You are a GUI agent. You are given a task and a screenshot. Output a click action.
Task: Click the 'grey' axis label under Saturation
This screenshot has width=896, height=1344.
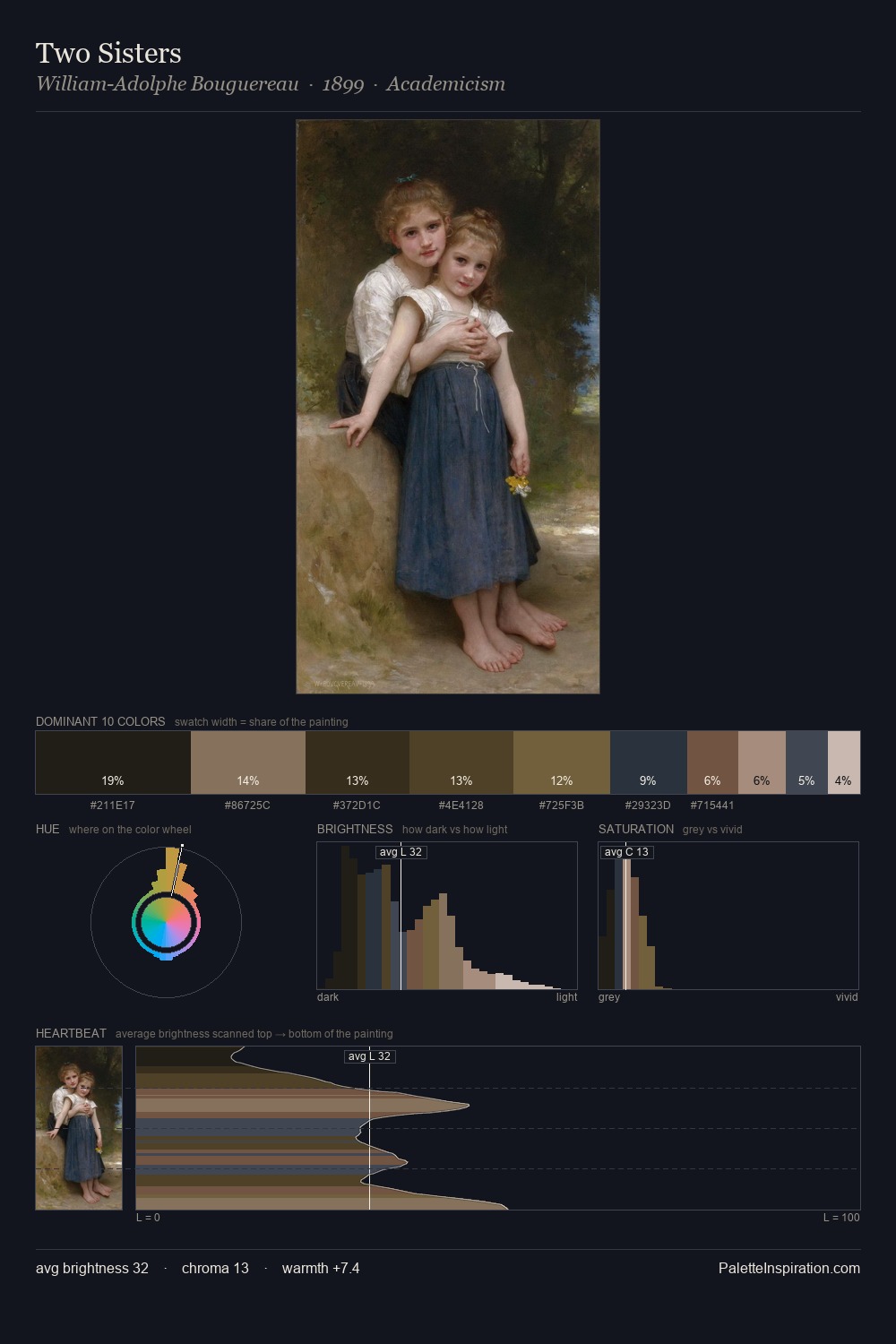point(609,997)
